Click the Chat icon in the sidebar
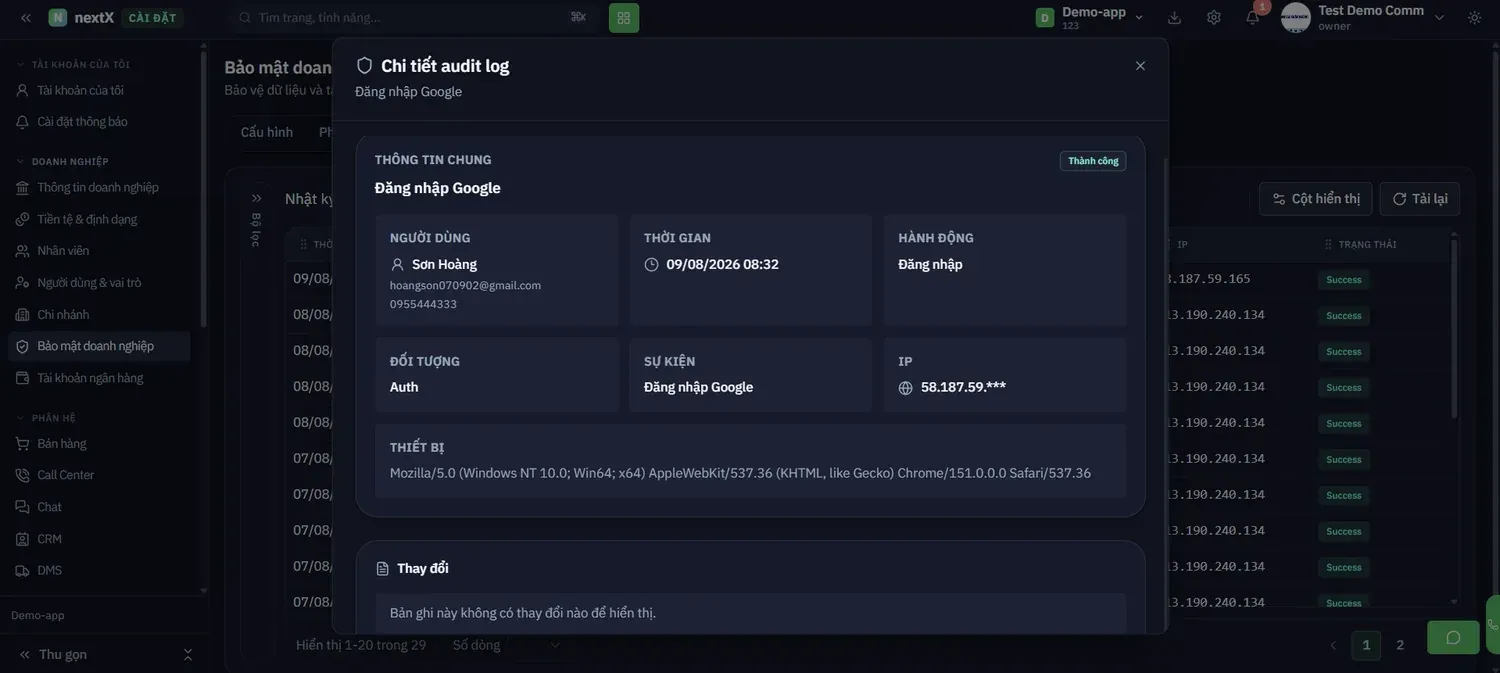 [x=22, y=507]
